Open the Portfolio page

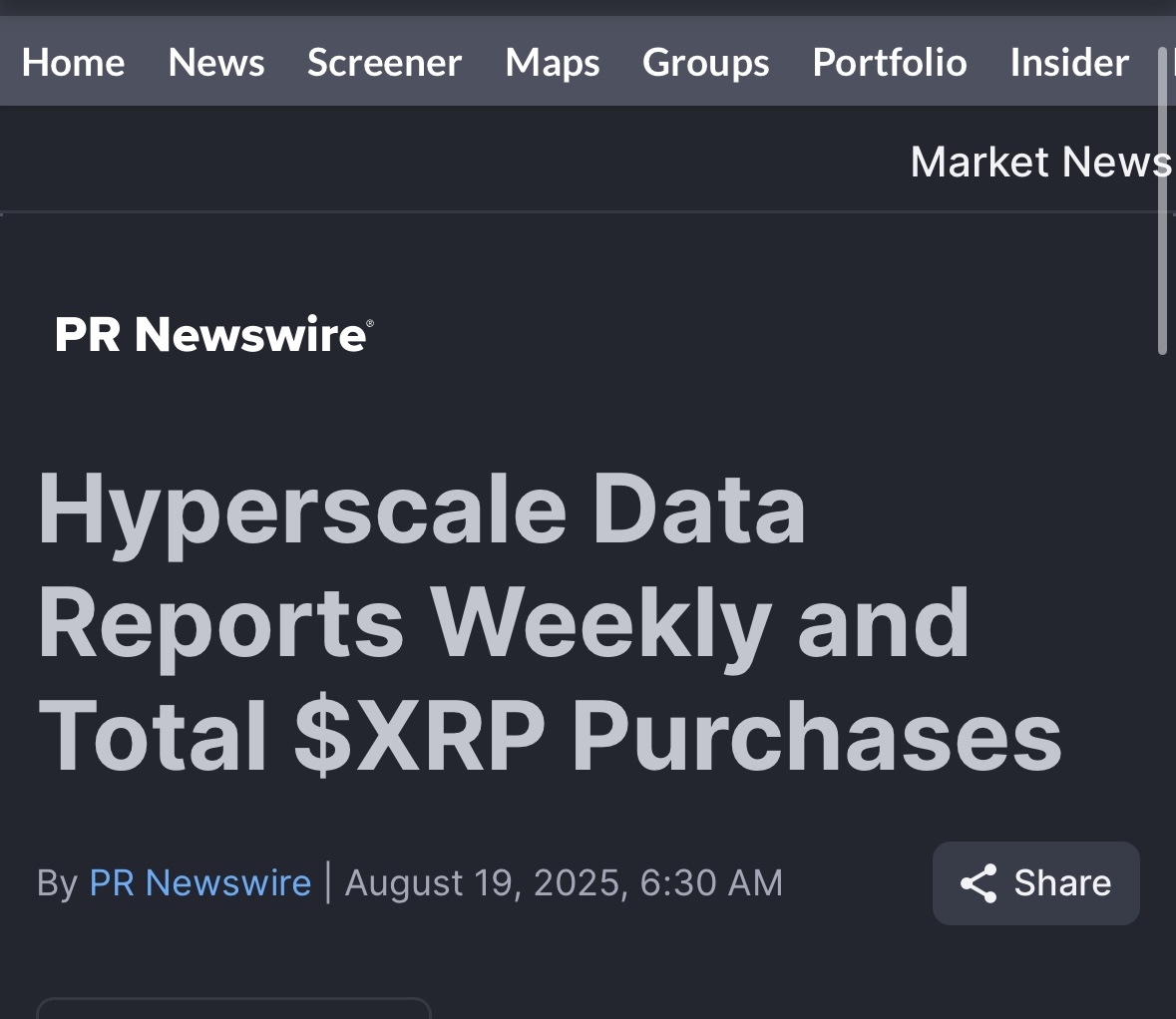pos(890,62)
